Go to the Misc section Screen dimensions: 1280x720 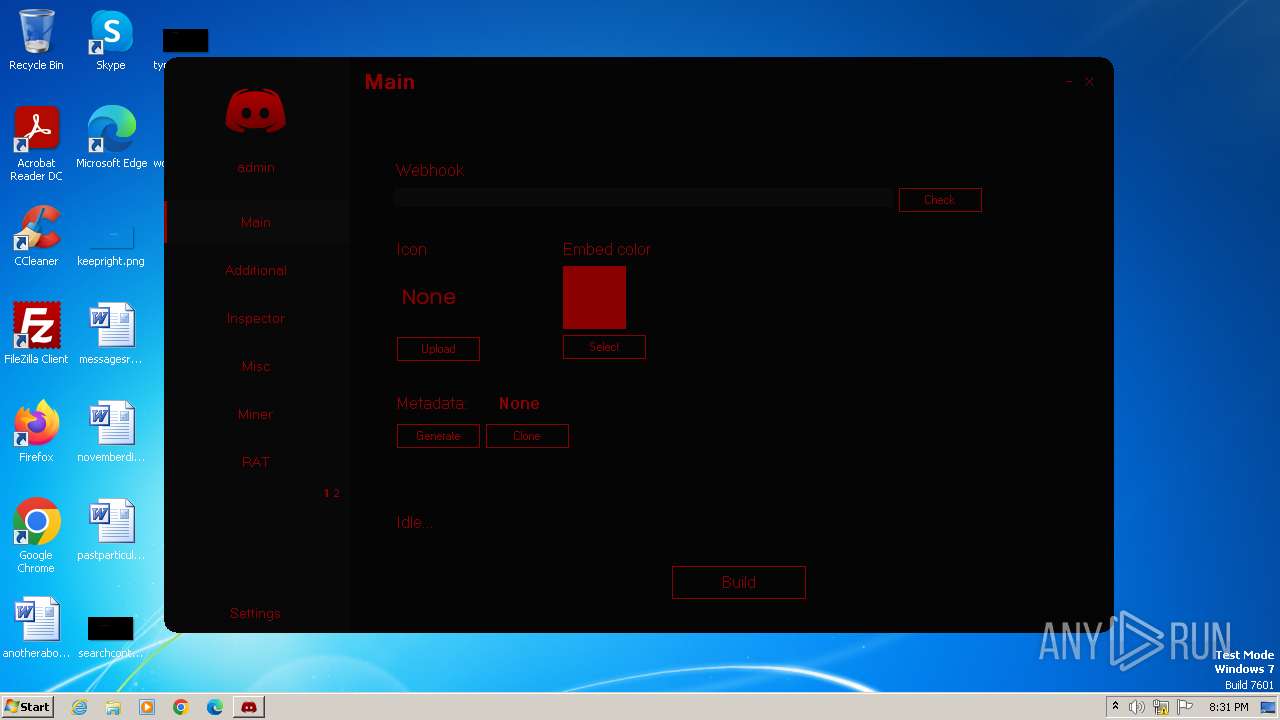tap(256, 366)
